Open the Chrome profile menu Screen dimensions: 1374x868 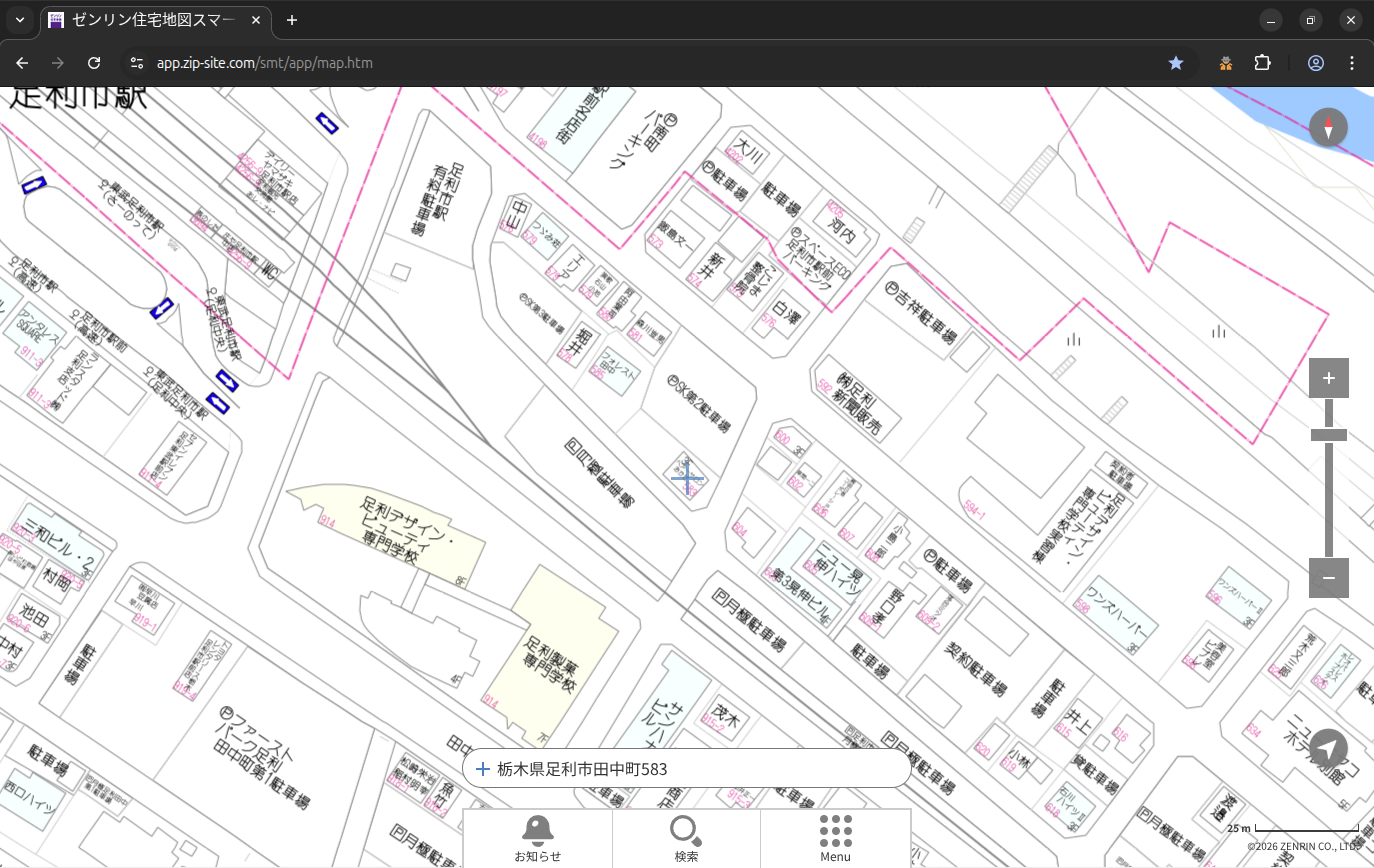[x=1316, y=63]
